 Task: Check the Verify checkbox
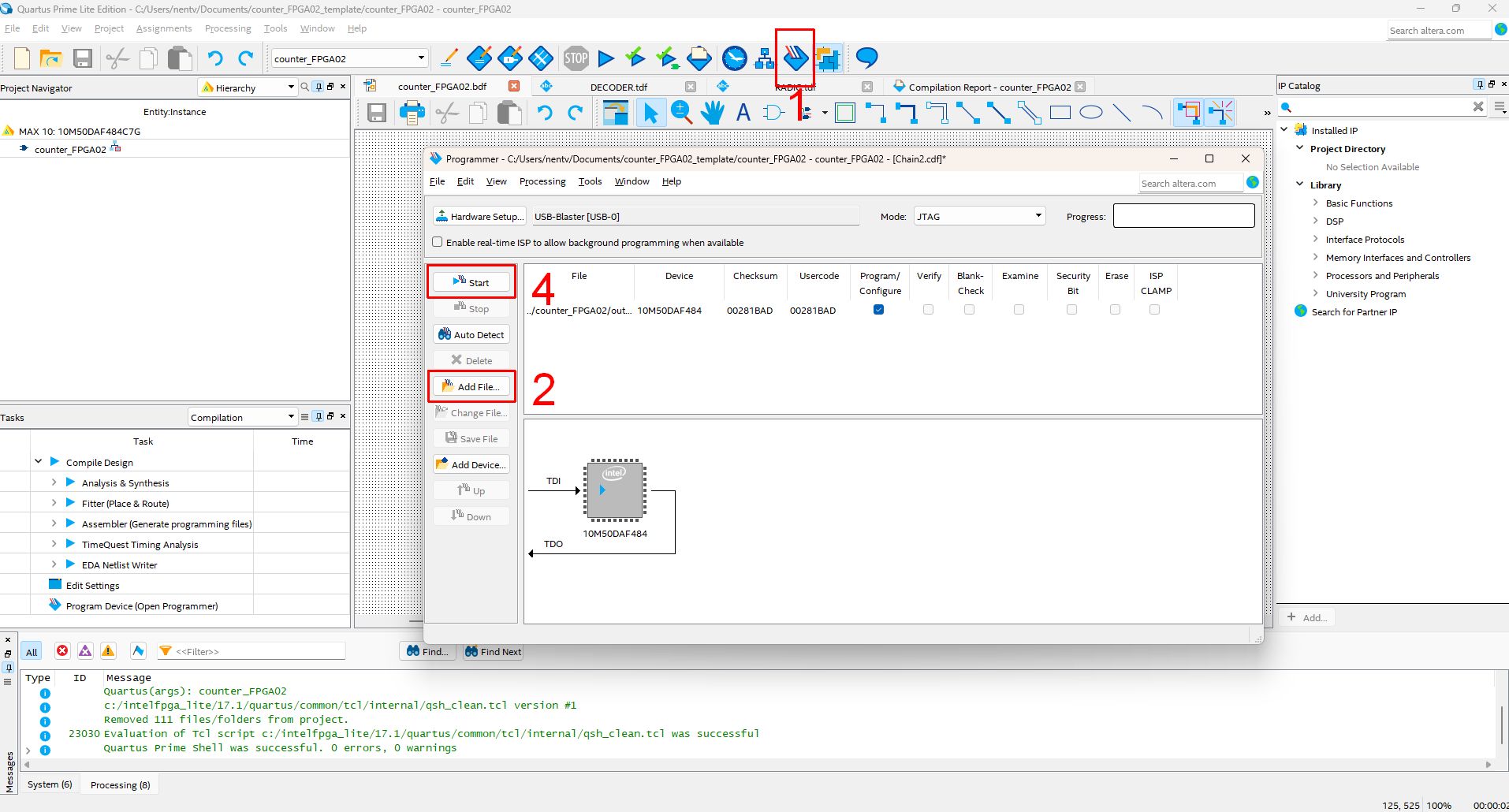click(x=928, y=310)
